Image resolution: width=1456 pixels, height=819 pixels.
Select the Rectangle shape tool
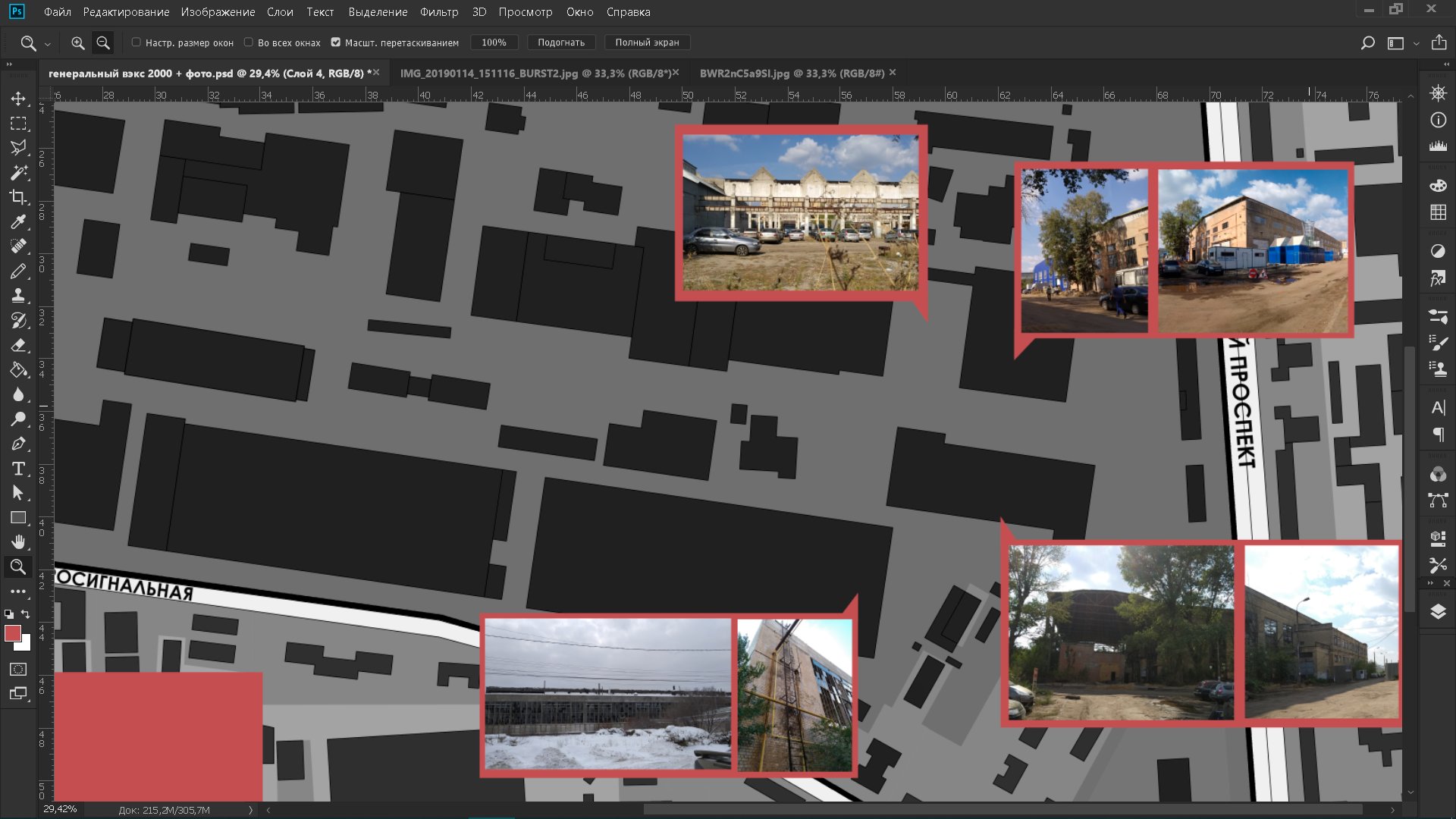pyautogui.click(x=18, y=518)
